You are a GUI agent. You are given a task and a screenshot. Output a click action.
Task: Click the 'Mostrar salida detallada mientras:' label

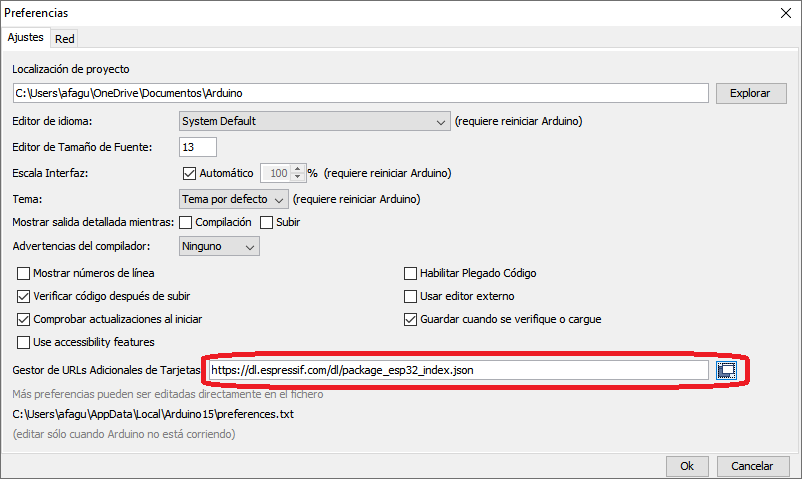pos(93,223)
